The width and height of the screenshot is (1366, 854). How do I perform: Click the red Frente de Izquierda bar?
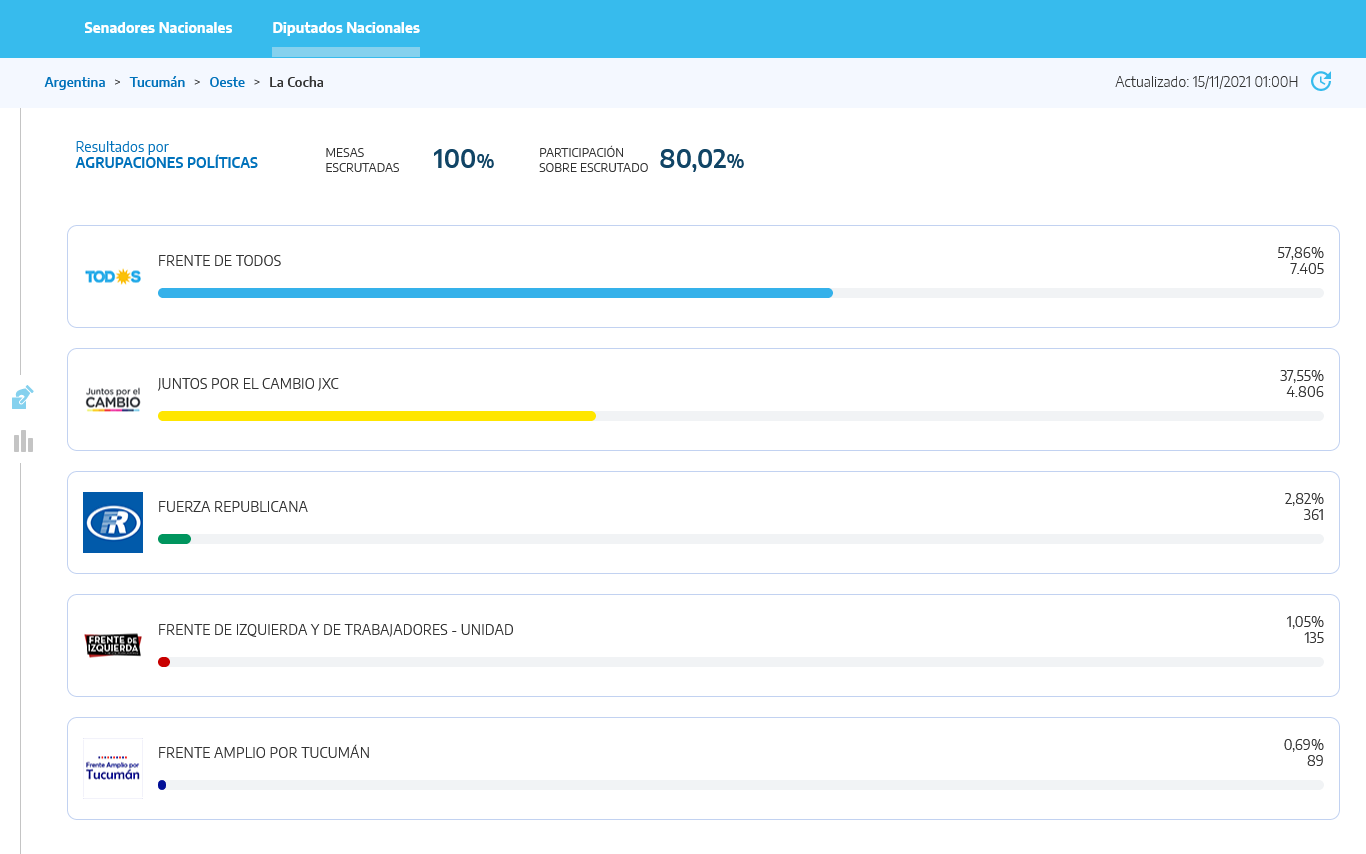(x=164, y=662)
